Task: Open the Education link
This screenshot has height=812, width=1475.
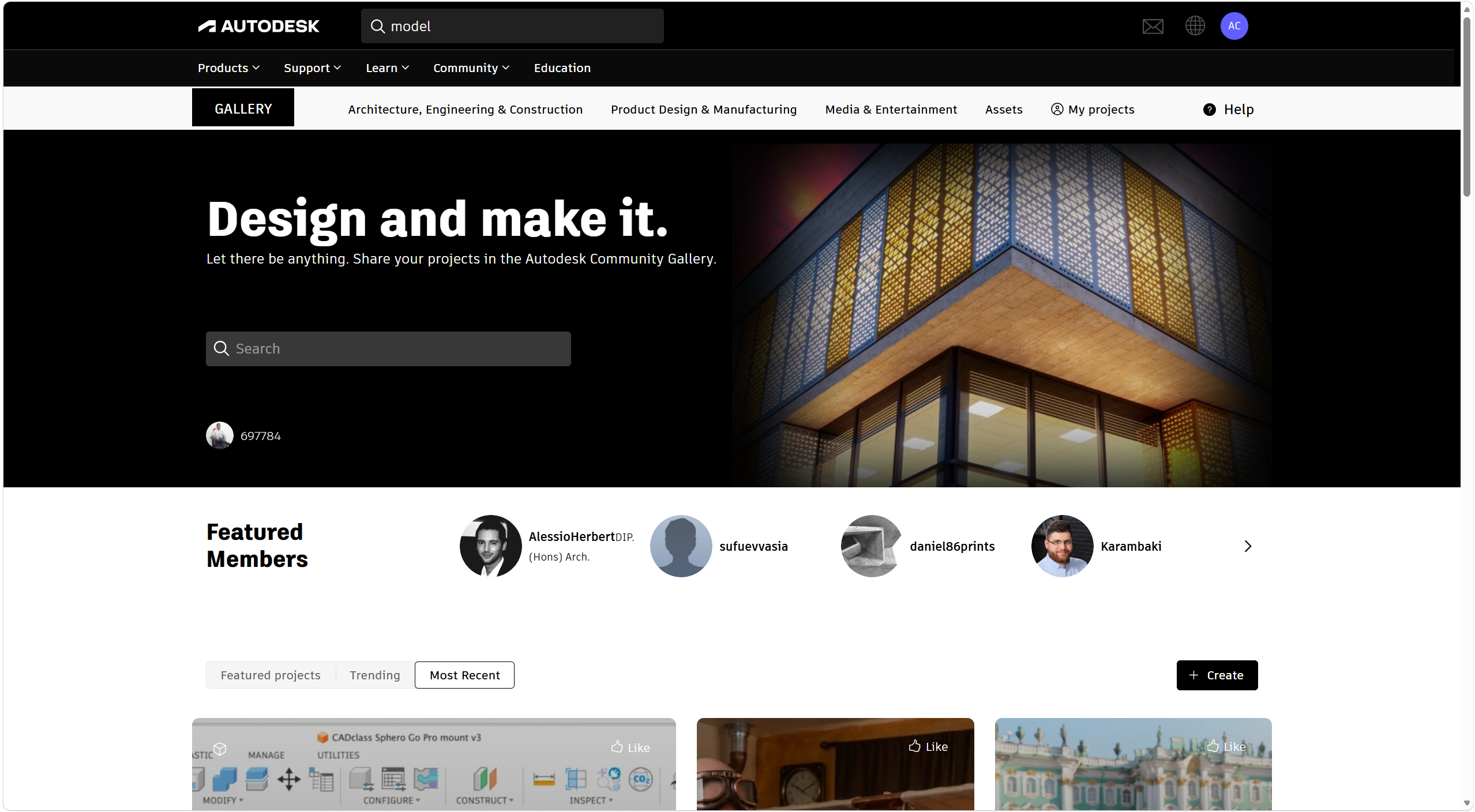Action: click(x=562, y=68)
